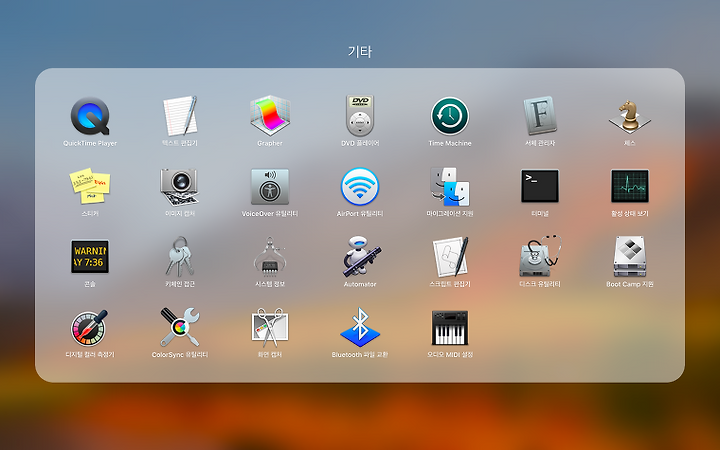Open Time Machine
720x450 pixels.
[450, 116]
